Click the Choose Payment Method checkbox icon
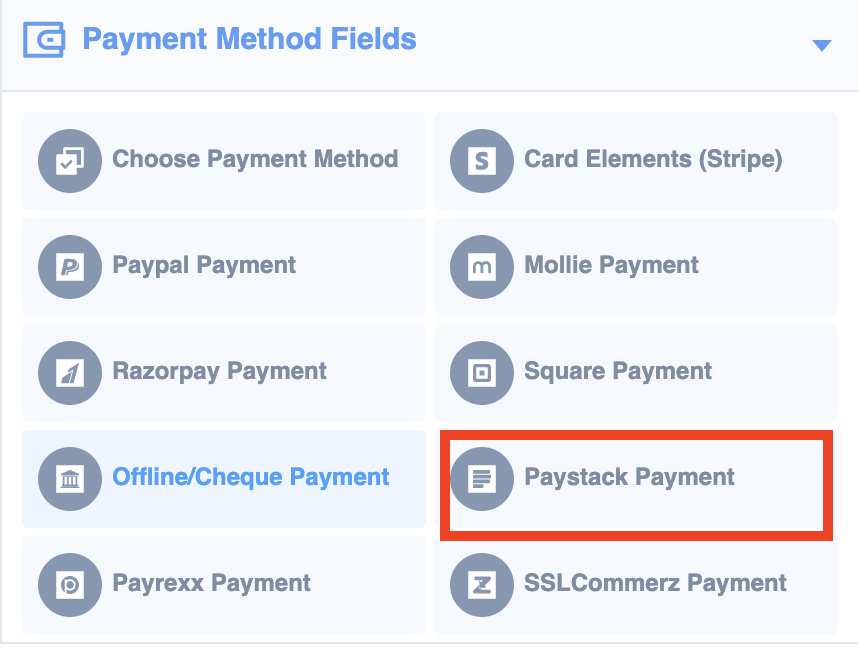858x654 pixels. pos(69,161)
